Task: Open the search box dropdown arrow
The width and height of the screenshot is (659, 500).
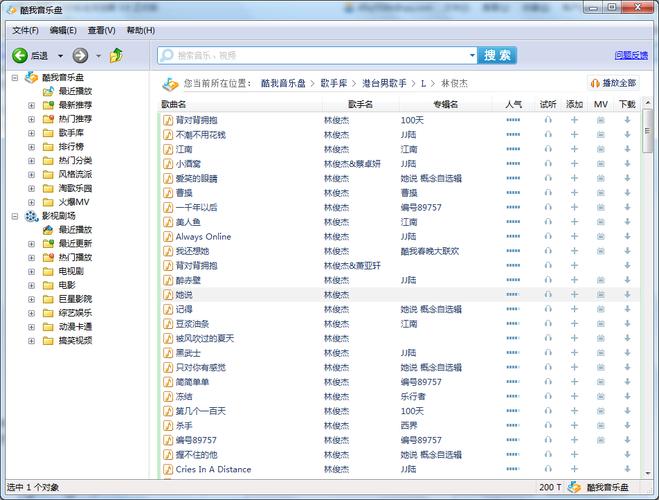Action: [472, 55]
